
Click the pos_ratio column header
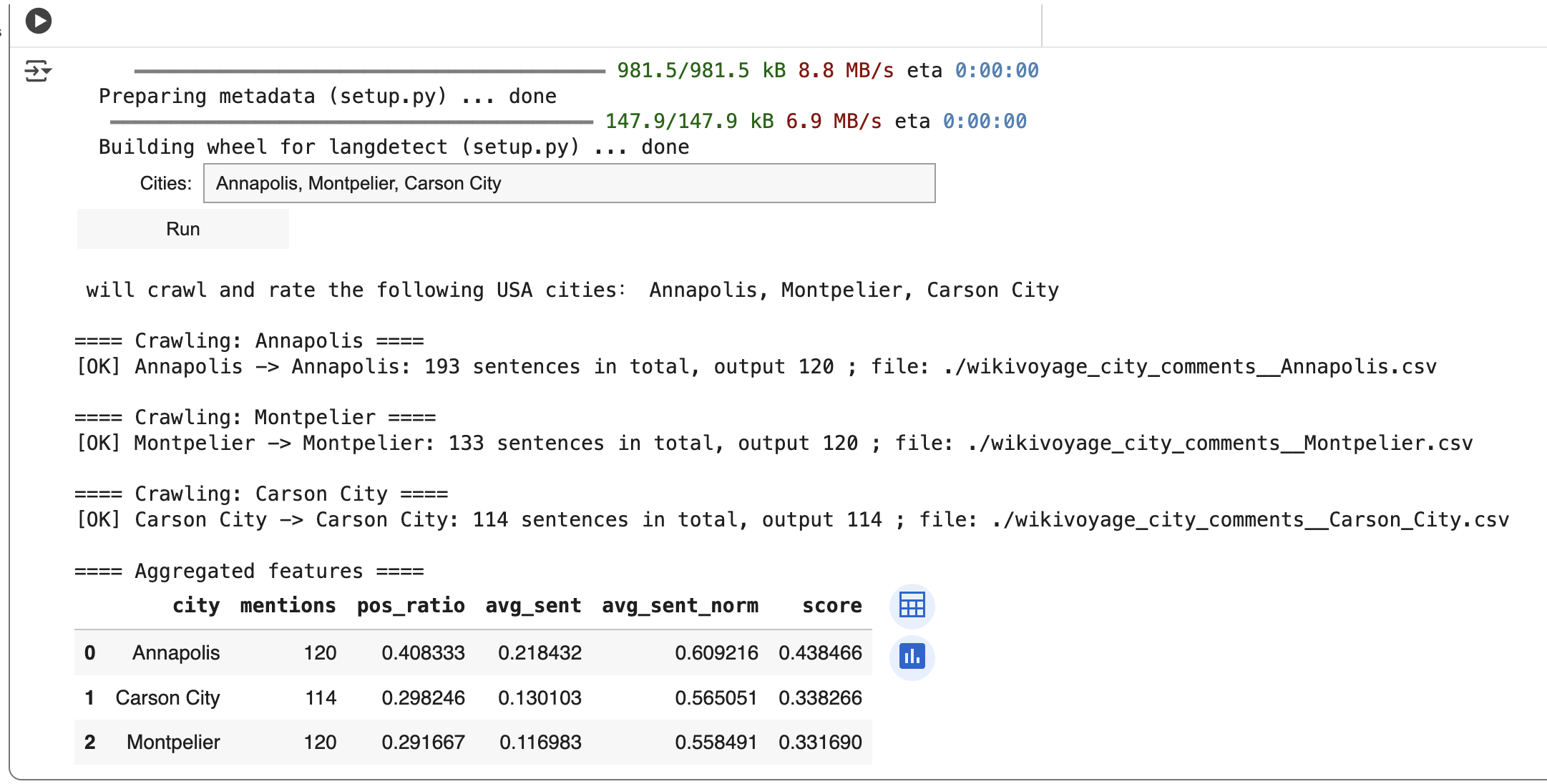(411, 606)
